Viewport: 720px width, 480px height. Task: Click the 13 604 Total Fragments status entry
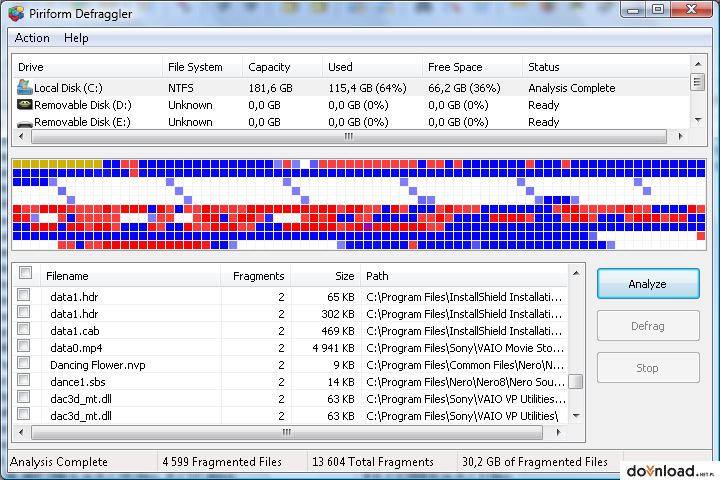pyautogui.click(x=373, y=462)
